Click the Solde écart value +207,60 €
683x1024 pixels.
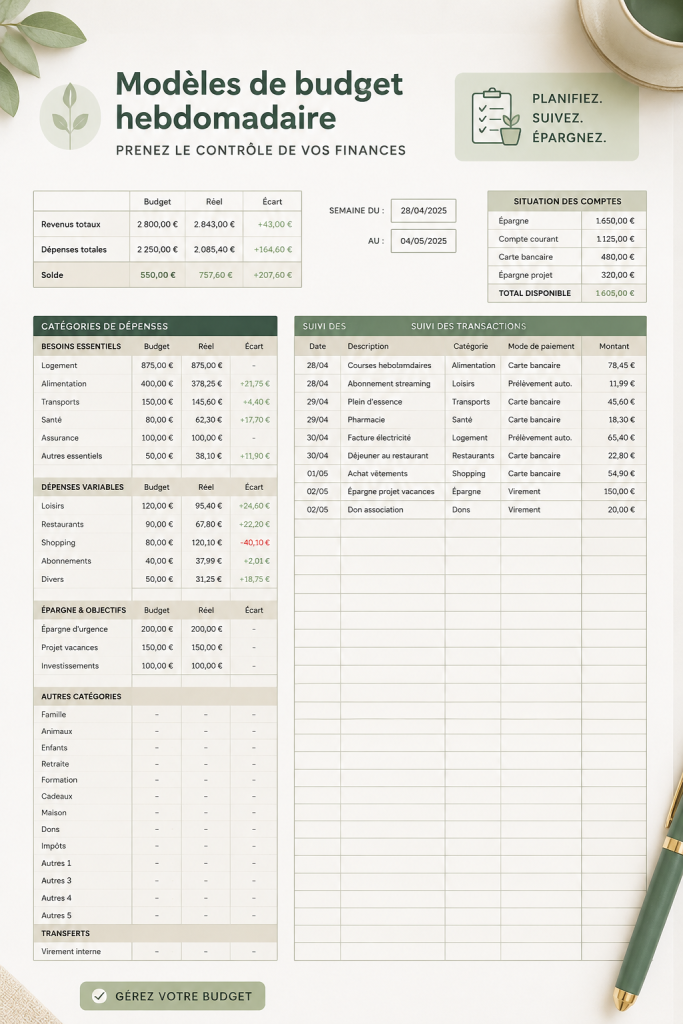(272, 275)
